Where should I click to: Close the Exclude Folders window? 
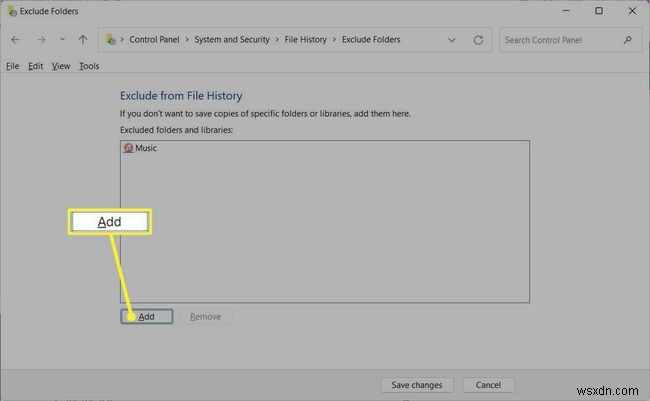click(632, 11)
